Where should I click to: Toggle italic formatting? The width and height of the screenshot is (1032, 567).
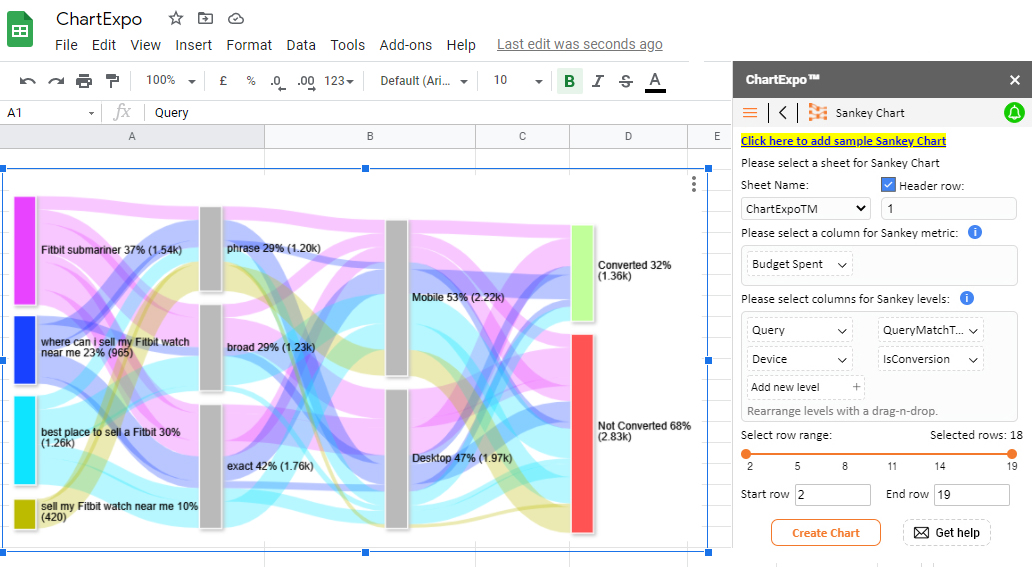598,81
